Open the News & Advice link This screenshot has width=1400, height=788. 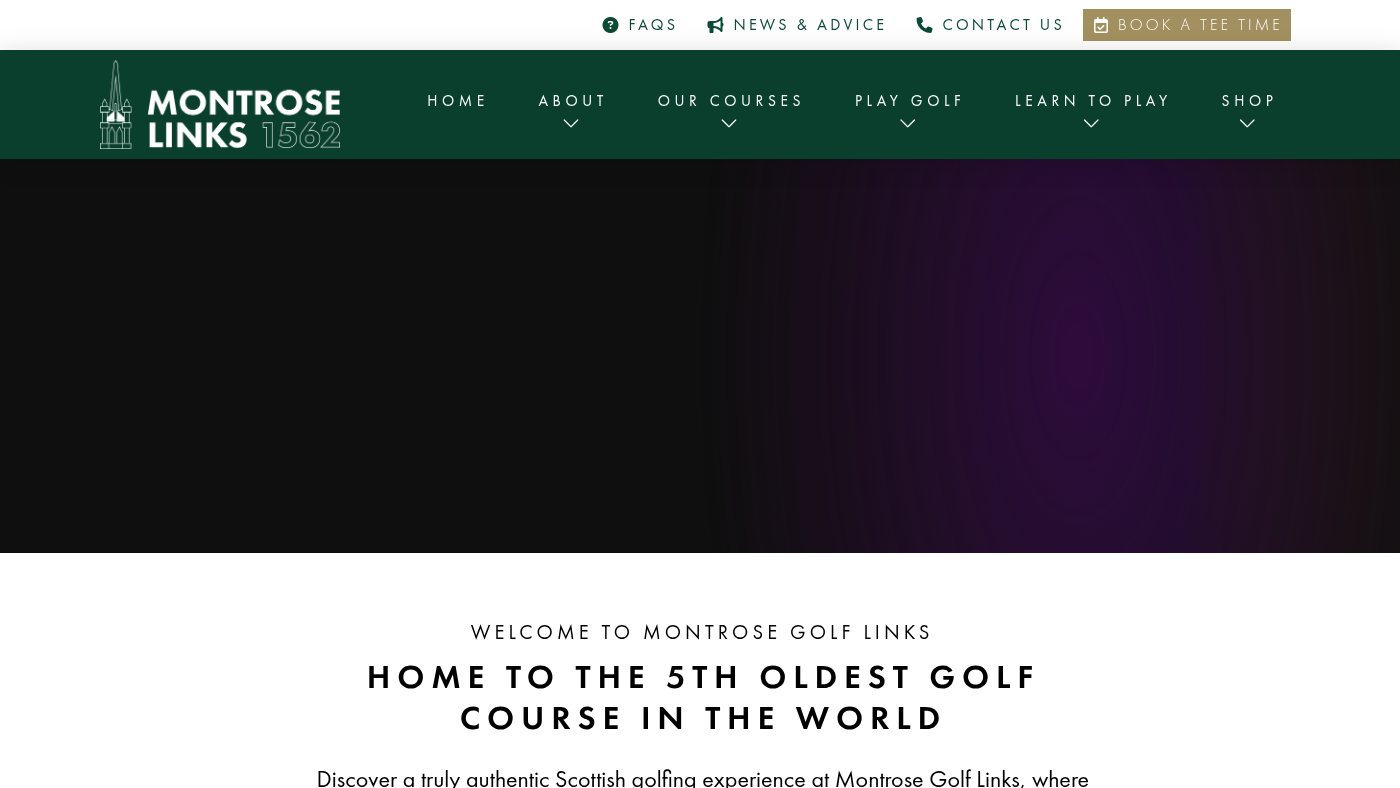[797, 25]
